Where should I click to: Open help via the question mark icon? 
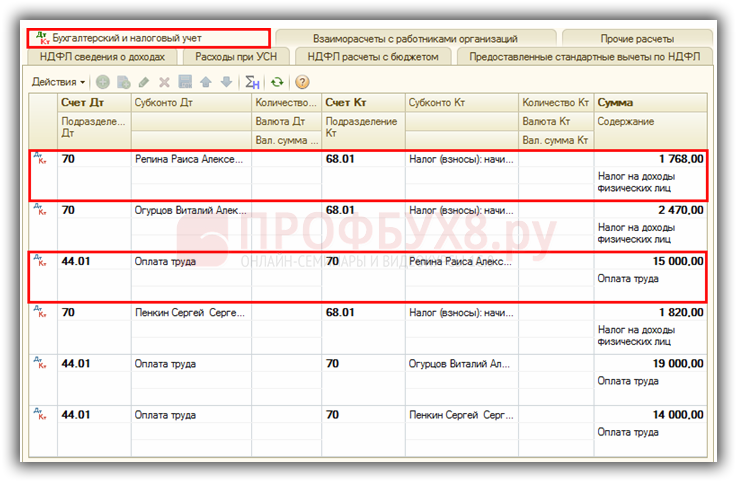(302, 82)
